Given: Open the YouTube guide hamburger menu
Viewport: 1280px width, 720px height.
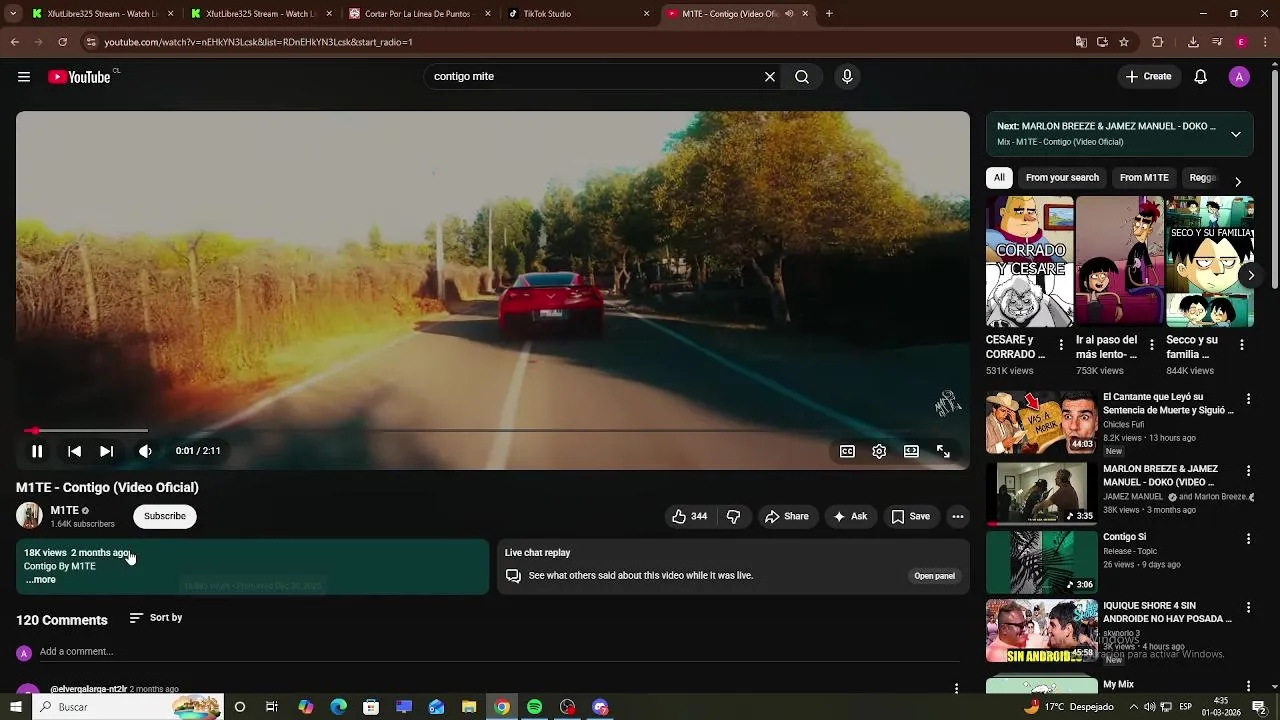Looking at the screenshot, I should pyautogui.click(x=24, y=77).
